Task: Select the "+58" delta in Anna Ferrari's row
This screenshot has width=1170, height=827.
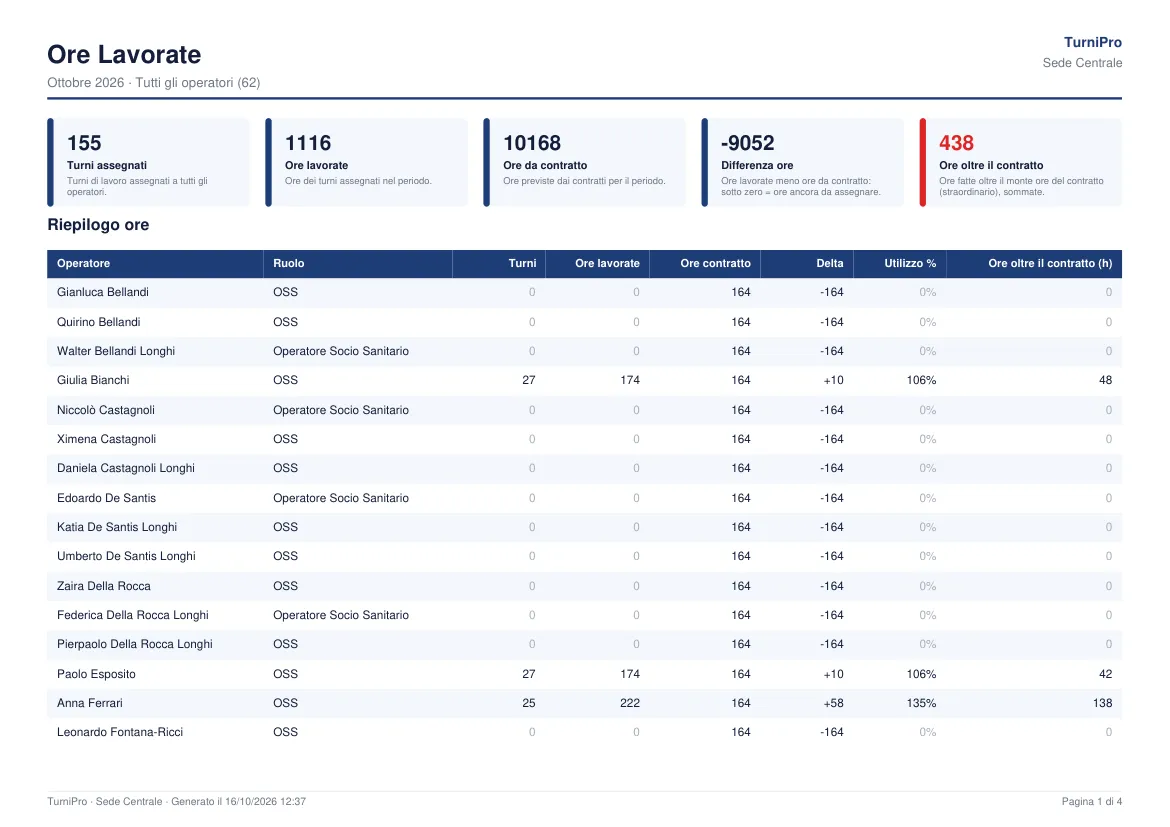Action: coord(833,703)
